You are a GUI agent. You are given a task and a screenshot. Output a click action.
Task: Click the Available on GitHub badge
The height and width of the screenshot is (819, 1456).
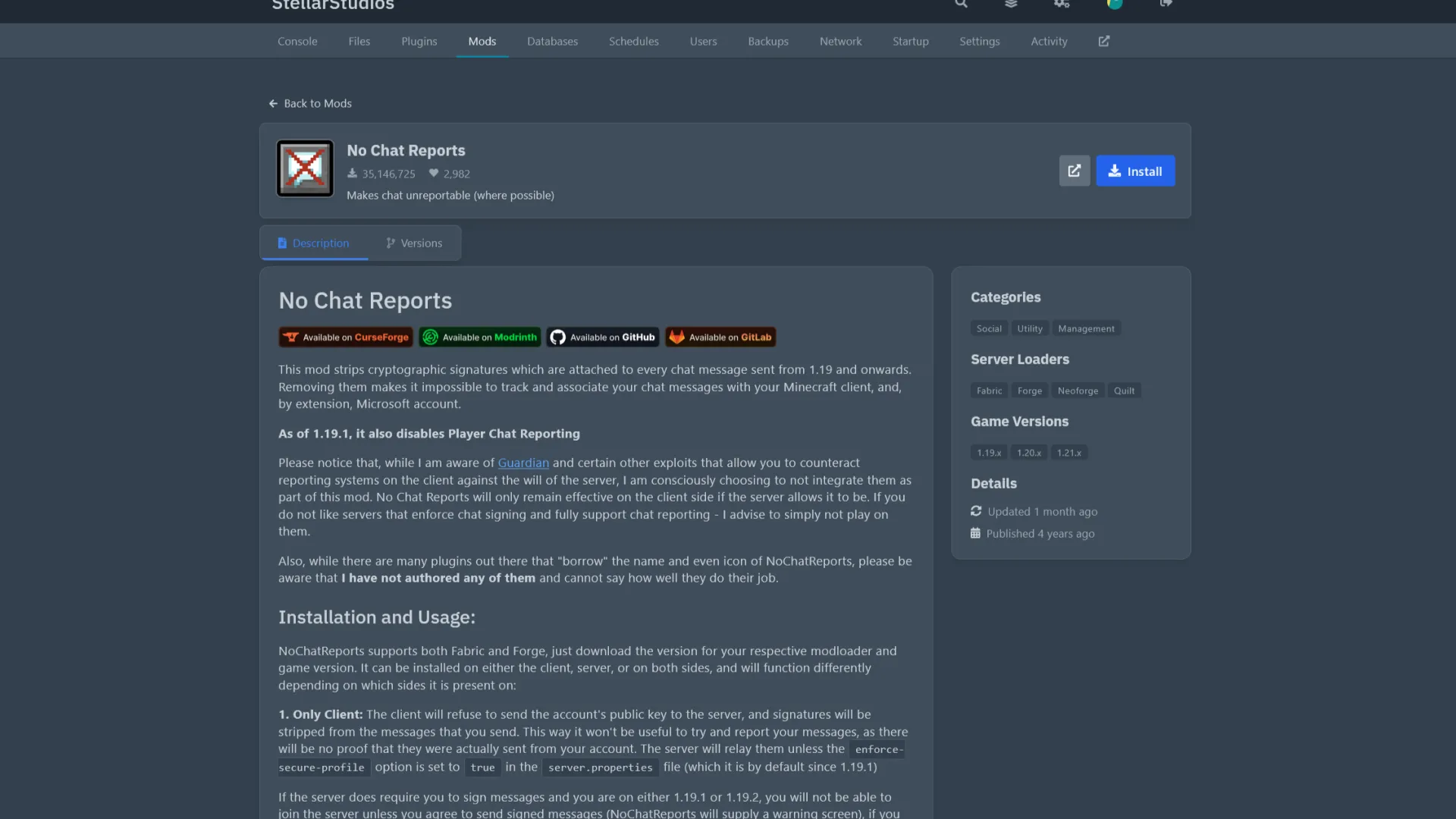pyautogui.click(x=603, y=337)
